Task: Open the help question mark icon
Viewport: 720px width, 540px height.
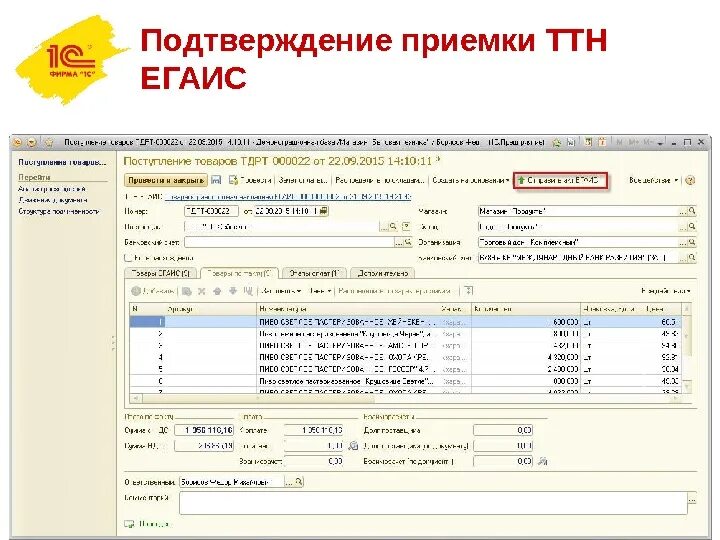Action: [690, 180]
